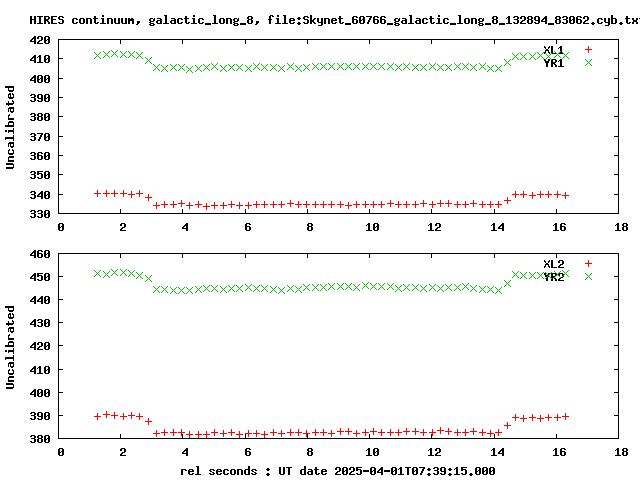
Task: Click tick value 390 on XL2/YR2 plot
Action: click(x=40, y=416)
